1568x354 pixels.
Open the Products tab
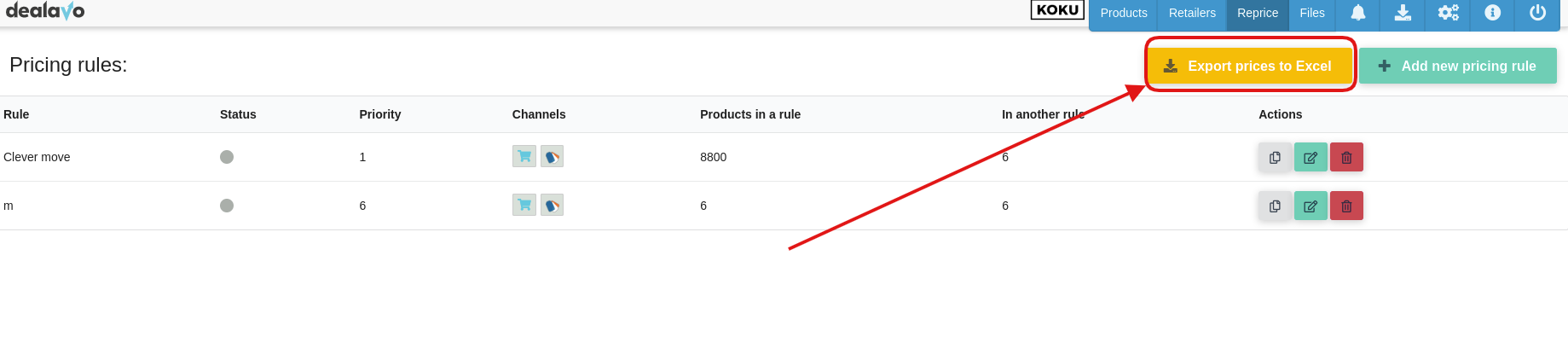1124,13
